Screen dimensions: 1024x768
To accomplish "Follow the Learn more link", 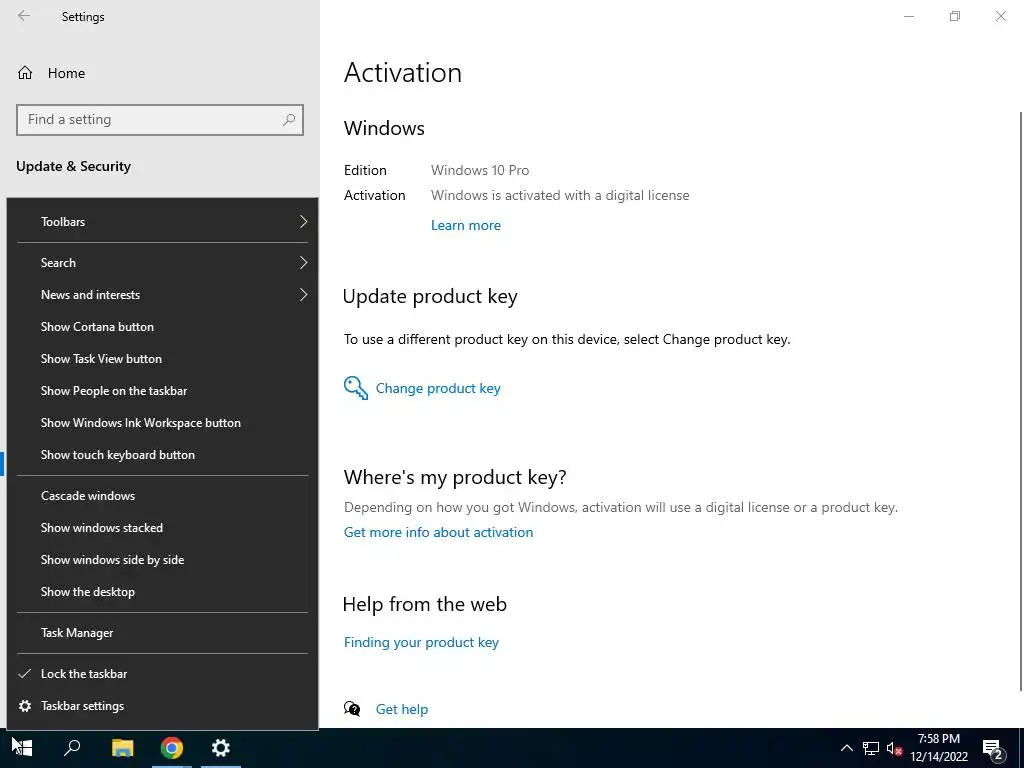I will coord(466,225).
